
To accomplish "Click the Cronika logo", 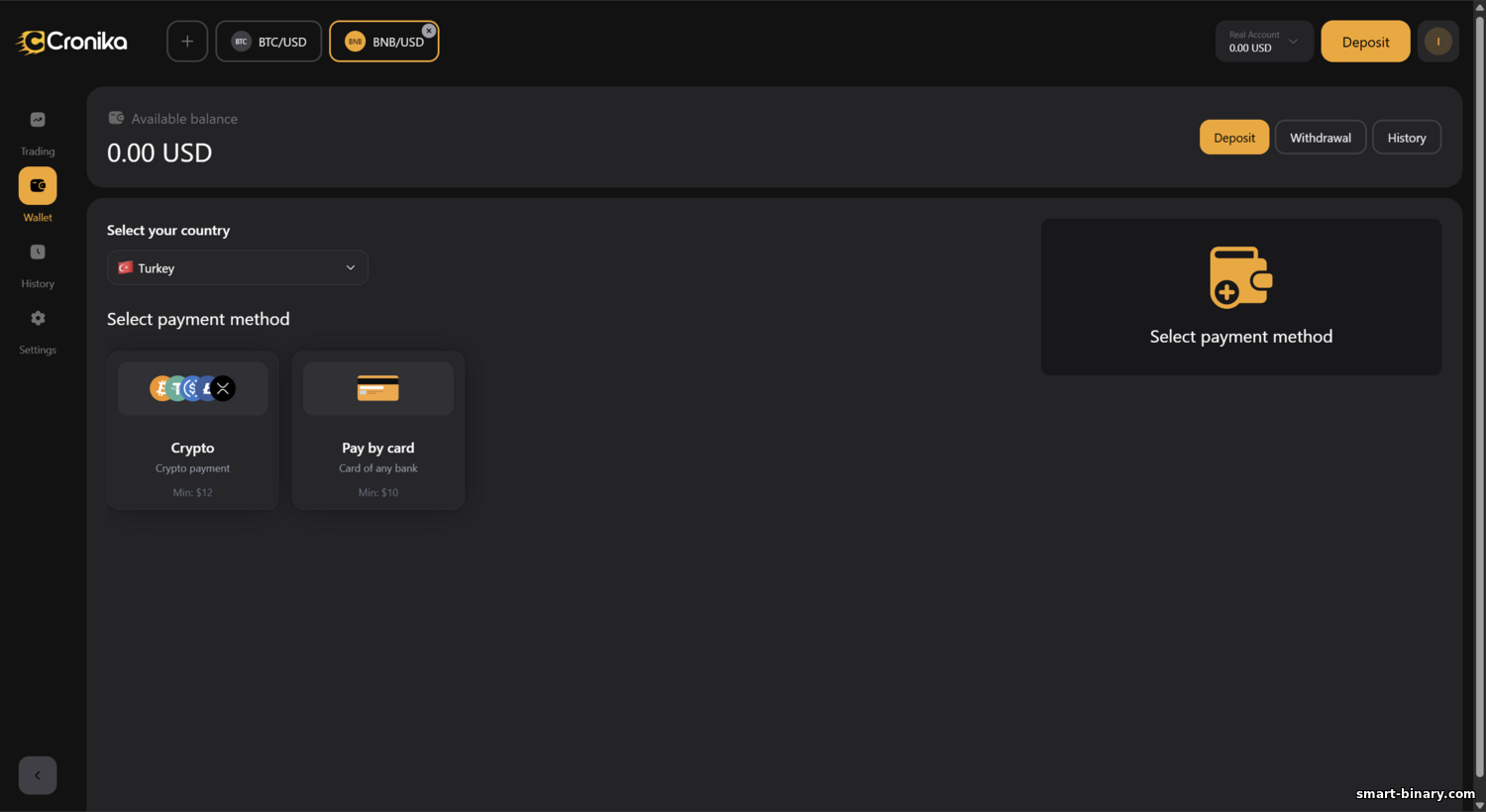I will tap(72, 42).
